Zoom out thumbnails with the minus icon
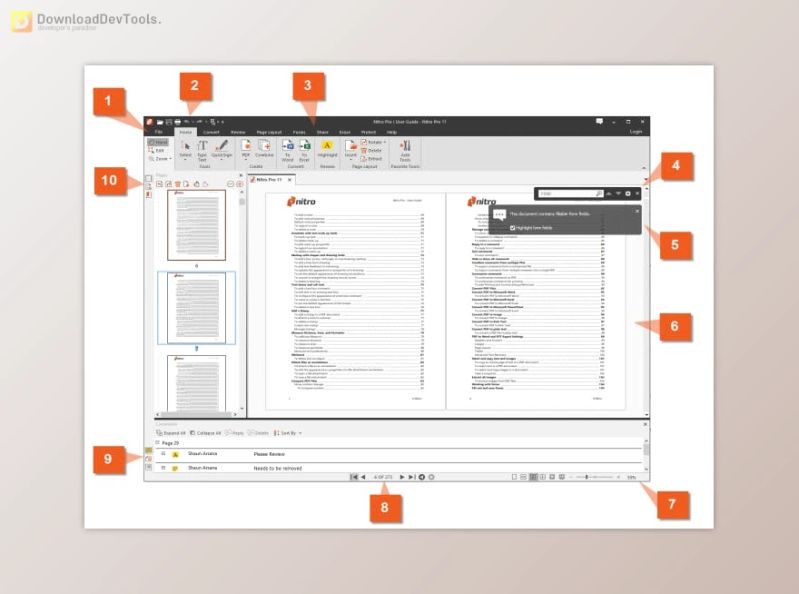The height and width of the screenshot is (594, 799). [230, 184]
